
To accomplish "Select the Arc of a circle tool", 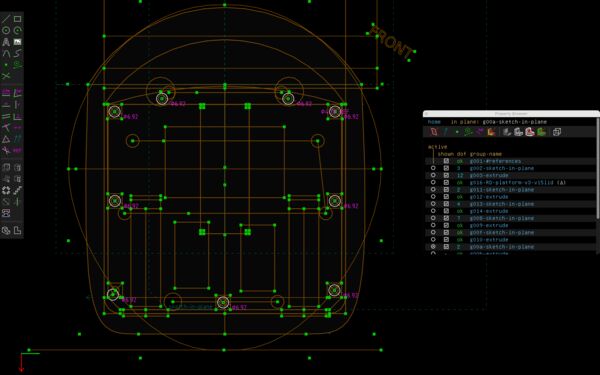I will (17, 30).
